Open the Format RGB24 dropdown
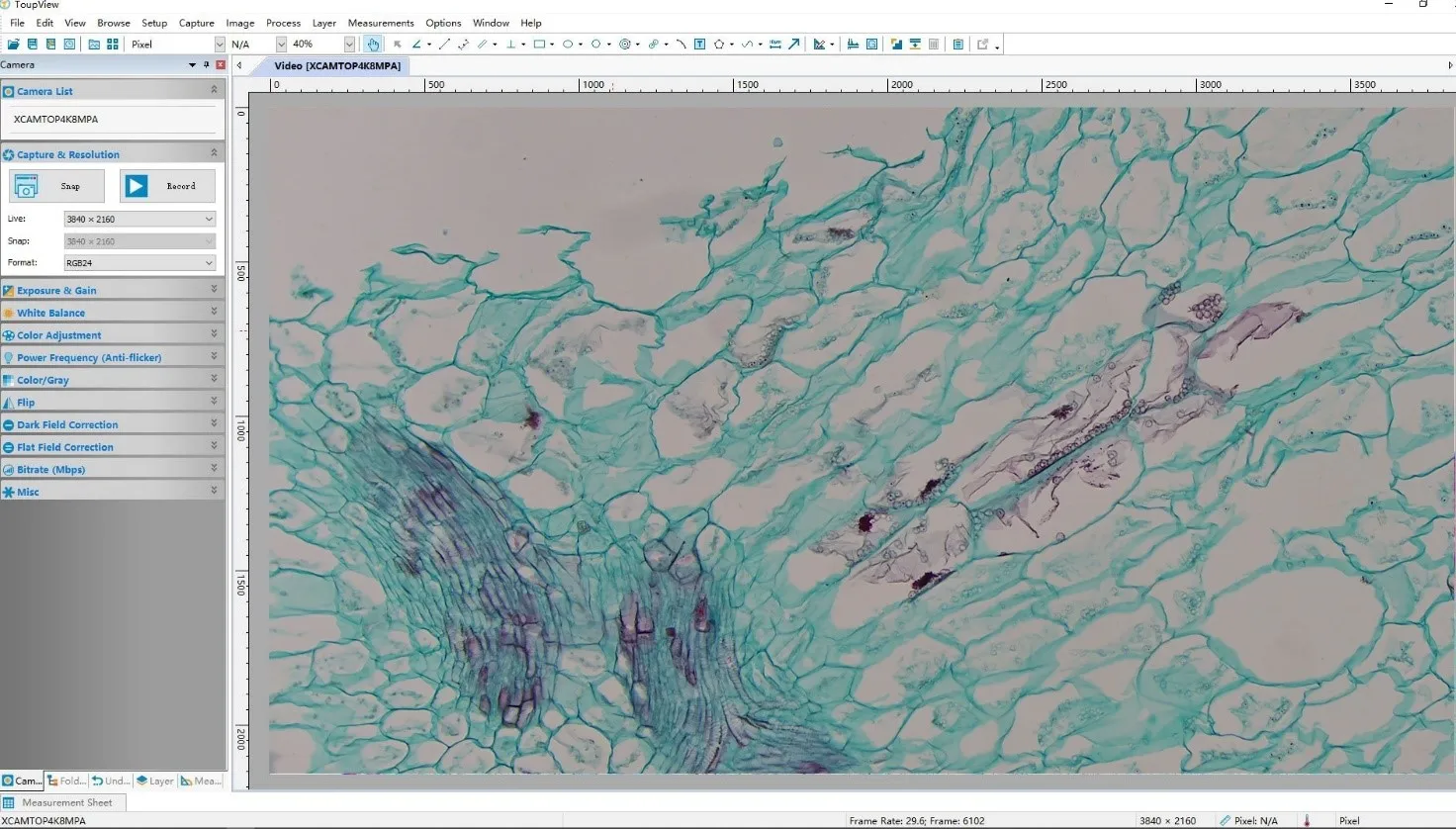Viewport: 1456px width, 829px height. [139, 263]
